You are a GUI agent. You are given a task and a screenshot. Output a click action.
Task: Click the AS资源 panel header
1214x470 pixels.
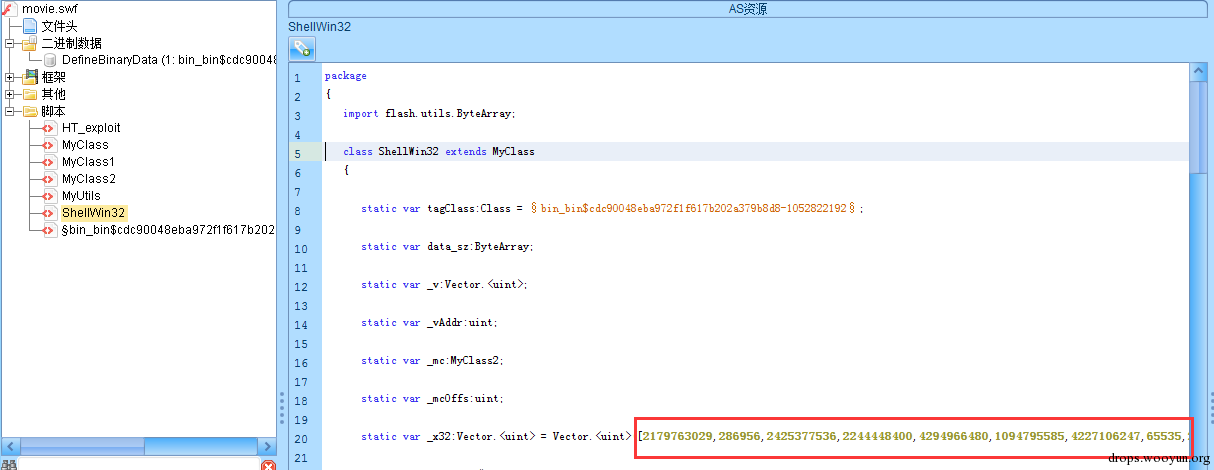[747, 9]
